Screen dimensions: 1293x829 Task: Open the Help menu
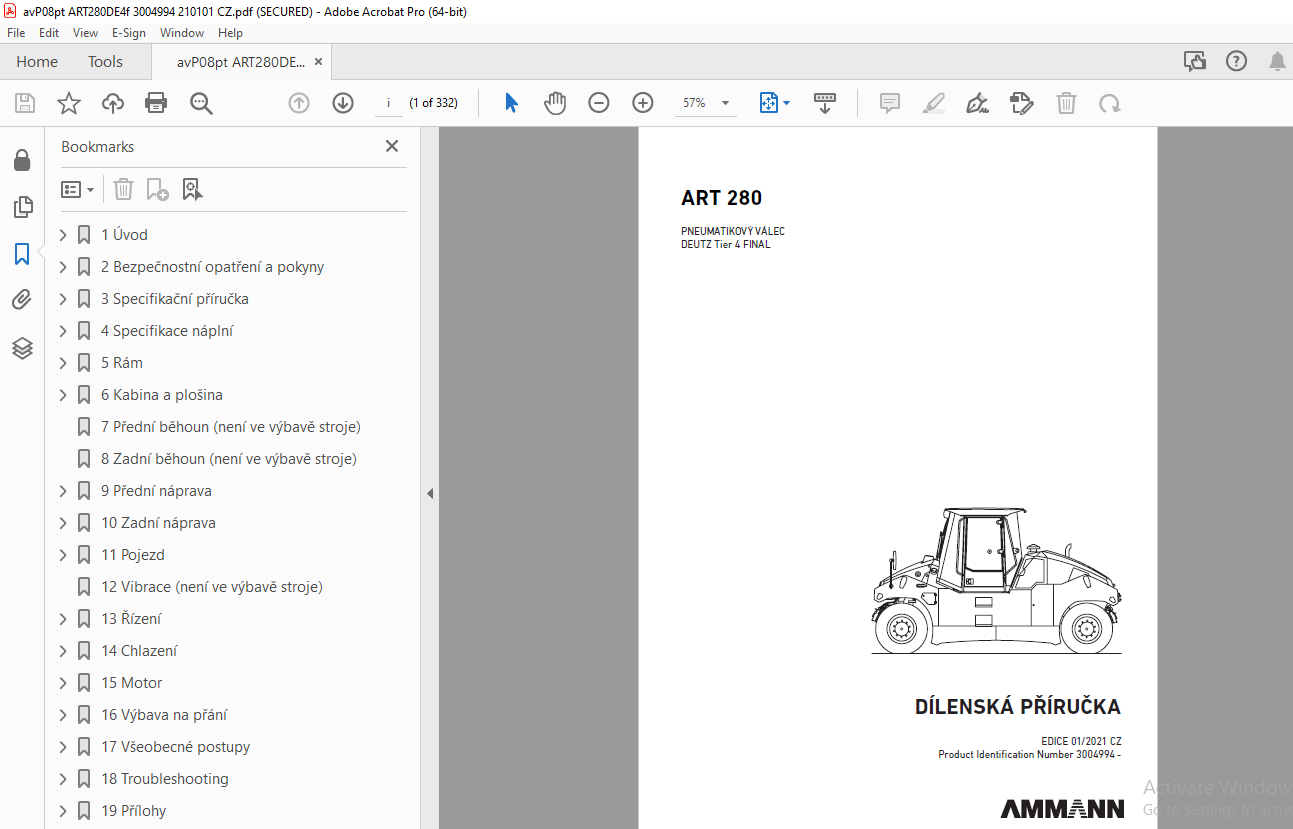(x=230, y=33)
